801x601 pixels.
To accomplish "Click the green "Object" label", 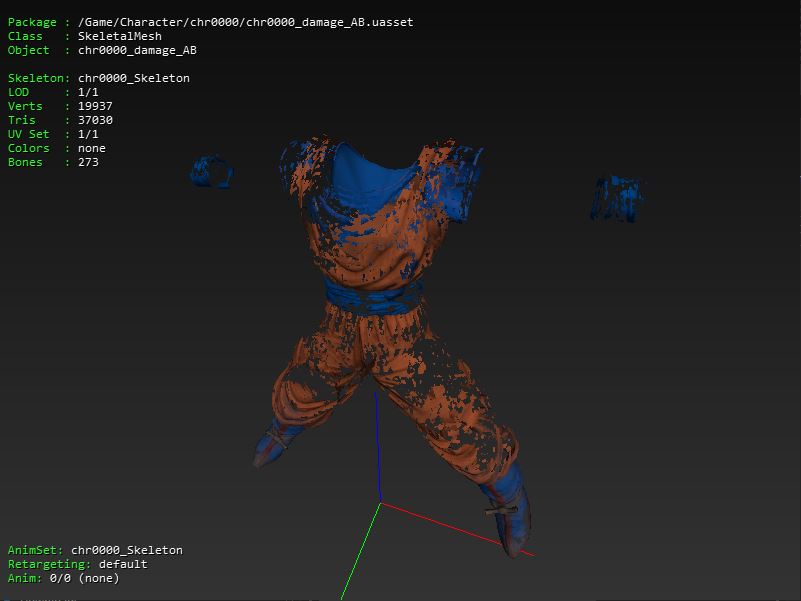I will [x=29, y=50].
